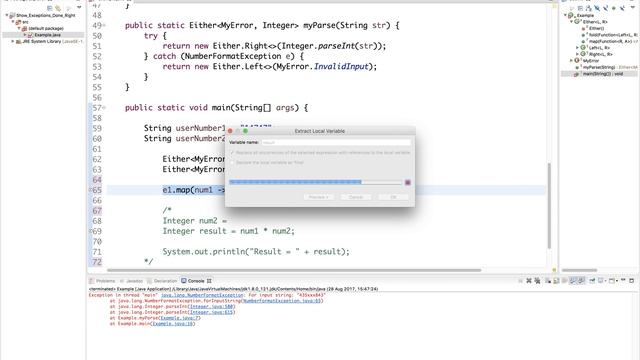Screen dimensions: 640x360
Task: Collapse the (default package) node
Action: click(19, 28)
